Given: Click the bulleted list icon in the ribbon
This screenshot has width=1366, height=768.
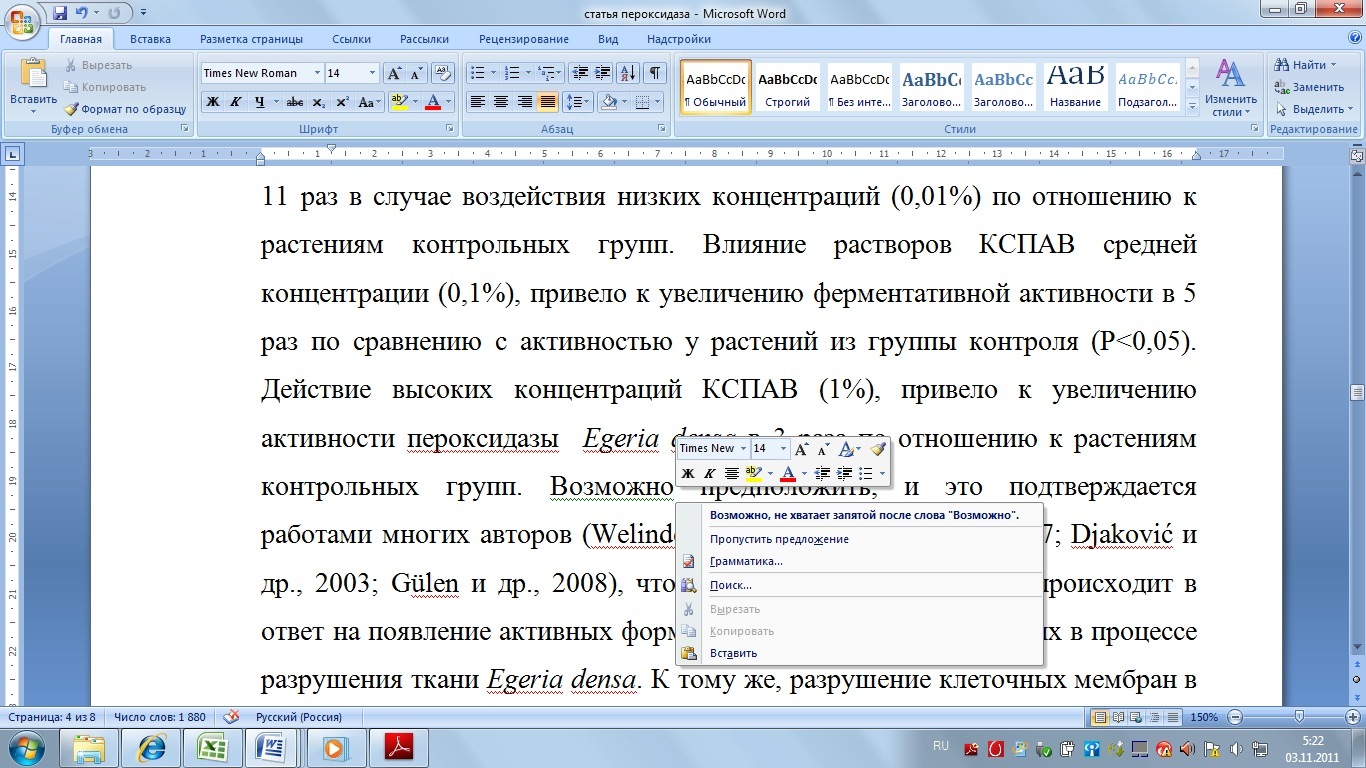Looking at the screenshot, I should [x=477, y=73].
